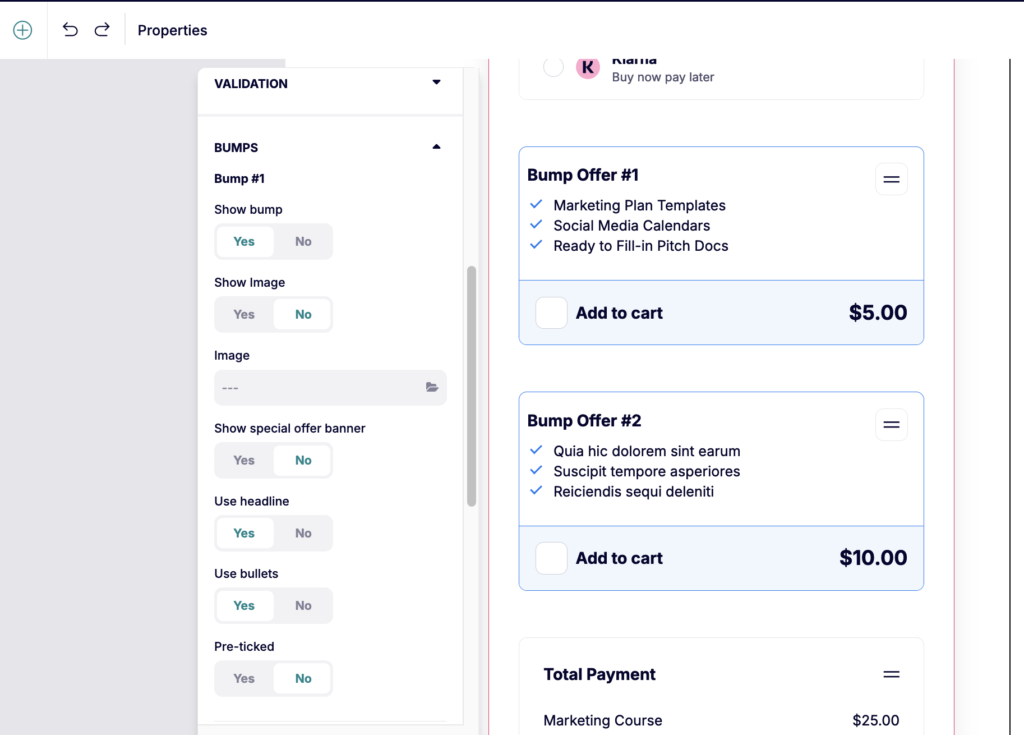1024x735 pixels.
Task: Select the Klarna payment radio button
Action: [x=553, y=67]
